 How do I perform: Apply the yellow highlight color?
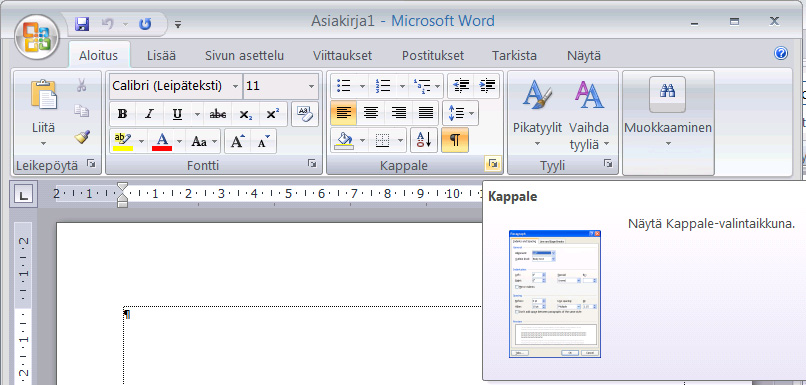click(123, 141)
